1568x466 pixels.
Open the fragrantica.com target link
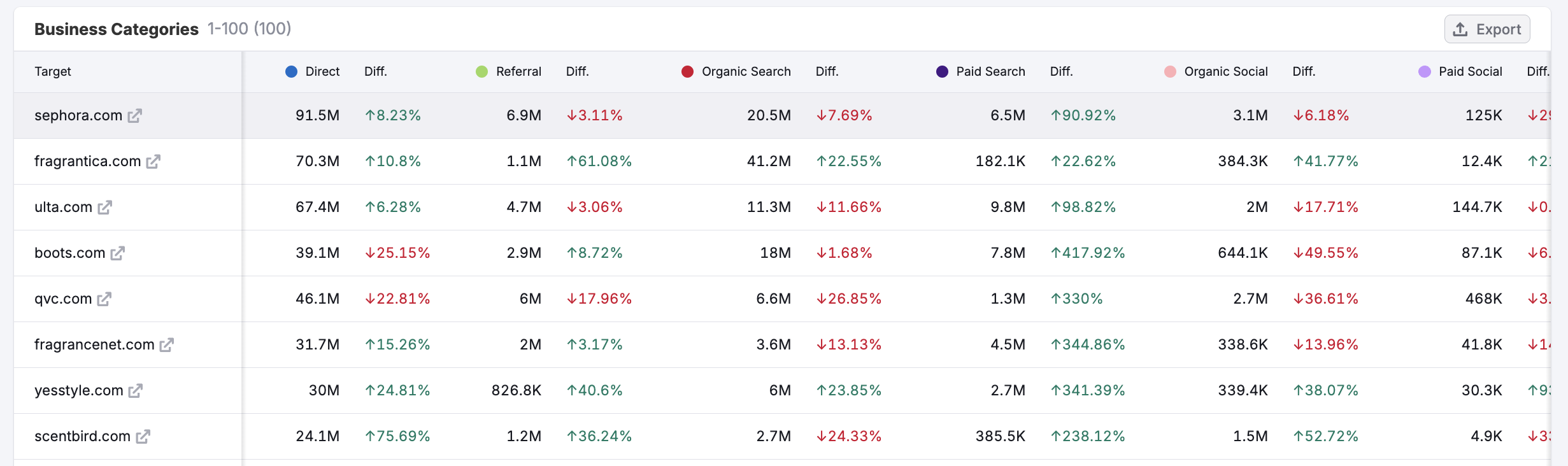(x=88, y=161)
